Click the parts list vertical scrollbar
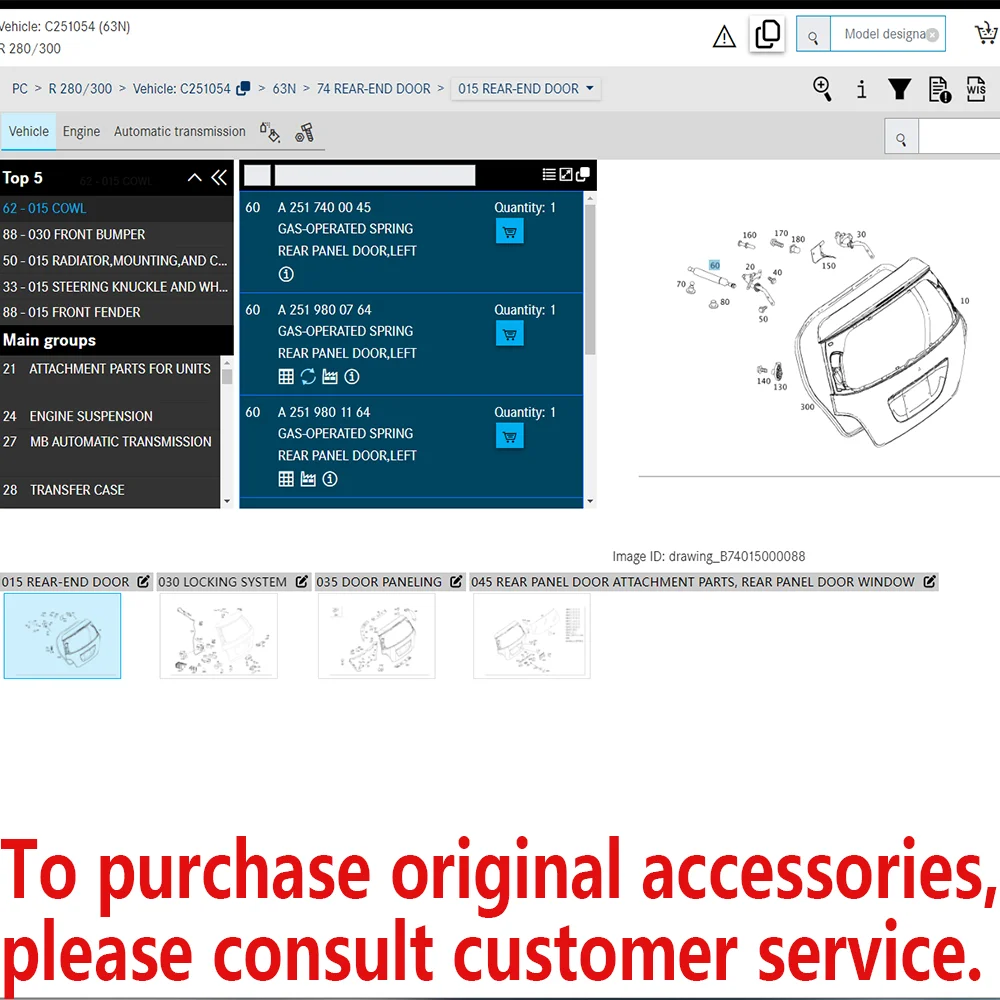Image resolution: width=1000 pixels, height=1000 pixels. [590, 279]
